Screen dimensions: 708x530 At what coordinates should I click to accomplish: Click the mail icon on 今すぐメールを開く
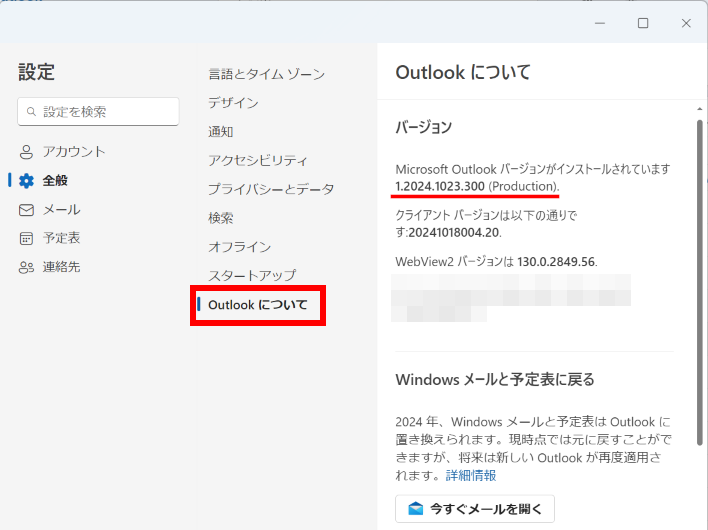tap(415, 509)
